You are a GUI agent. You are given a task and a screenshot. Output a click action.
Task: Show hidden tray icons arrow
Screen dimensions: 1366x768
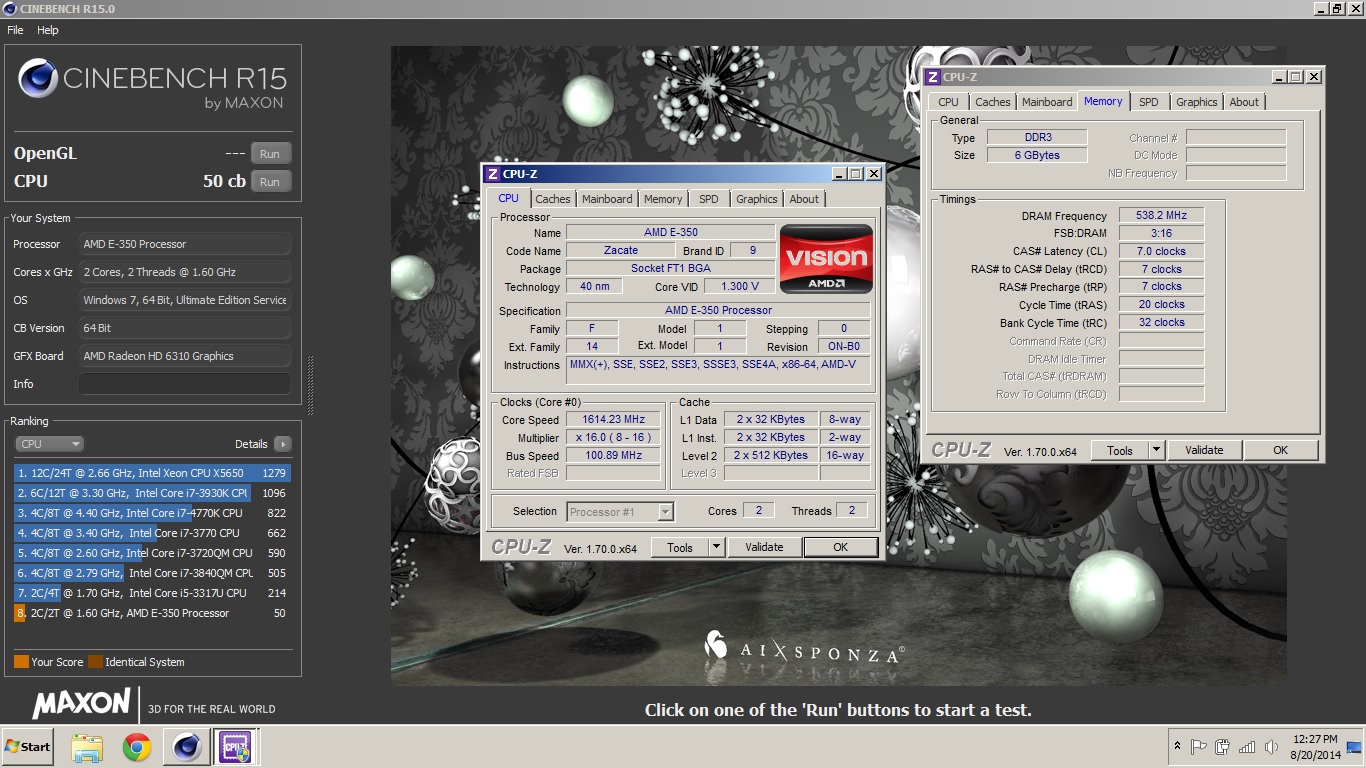tap(1176, 747)
